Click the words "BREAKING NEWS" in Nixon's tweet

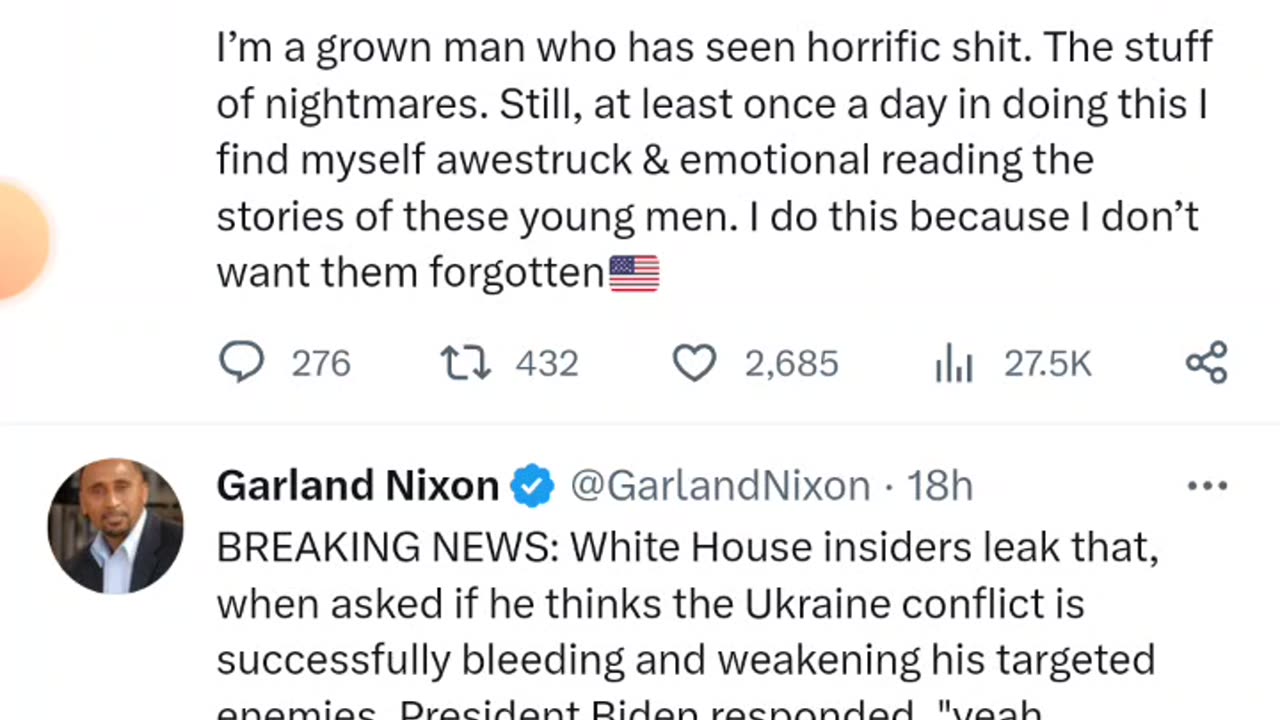tap(385, 547)
